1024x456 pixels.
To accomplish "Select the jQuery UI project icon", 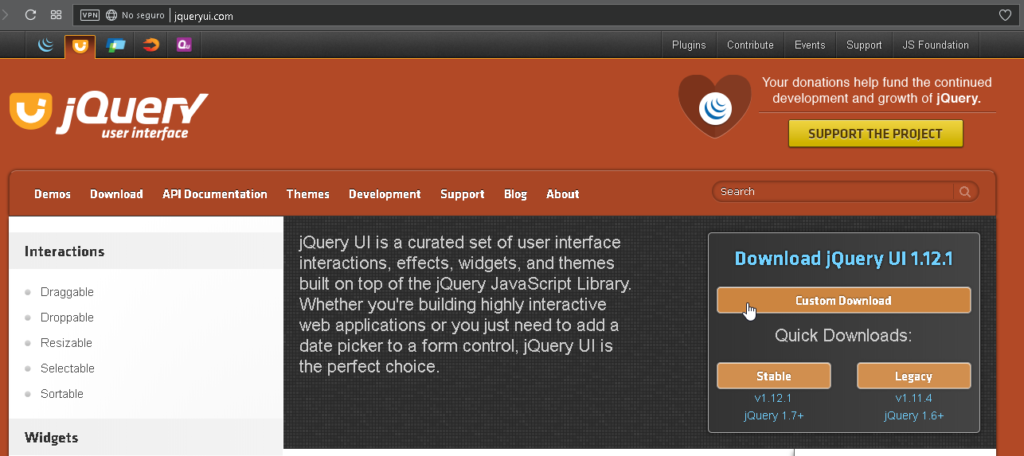I will pyautogui.click(x=80, y=46).
